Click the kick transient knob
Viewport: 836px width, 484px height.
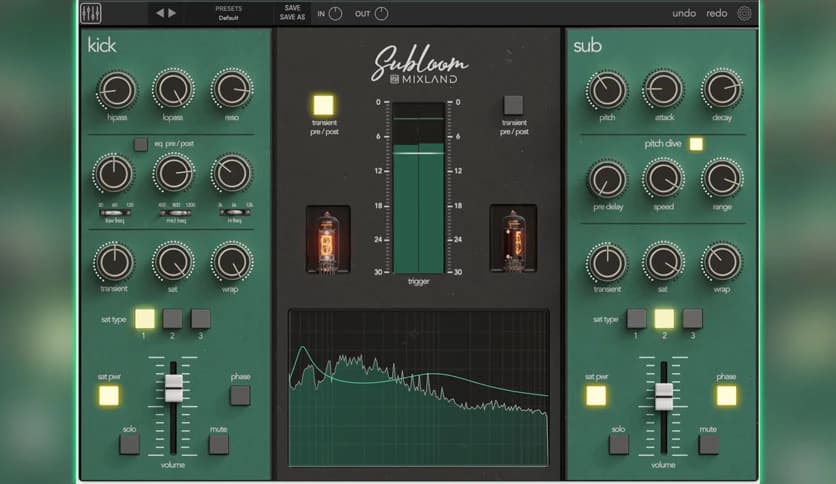tap(114, 262)
